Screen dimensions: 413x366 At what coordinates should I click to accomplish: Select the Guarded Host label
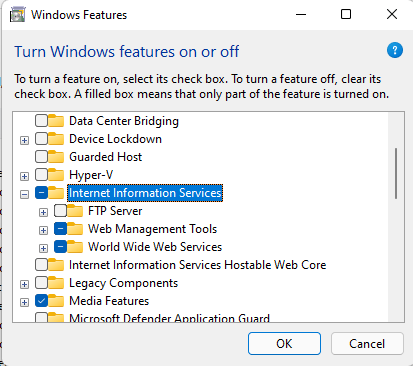click(x=105, y=157)
